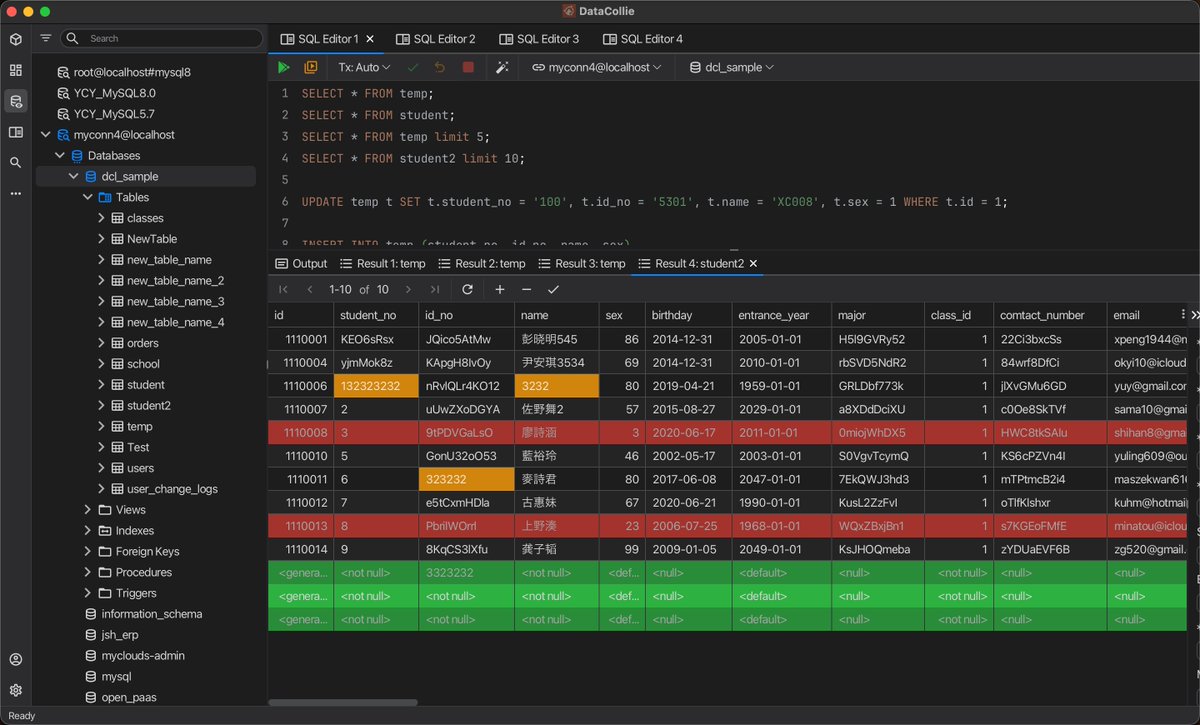
Task: Open the dcl_sample database dropdown in toolbar
Action: point(731,67)
